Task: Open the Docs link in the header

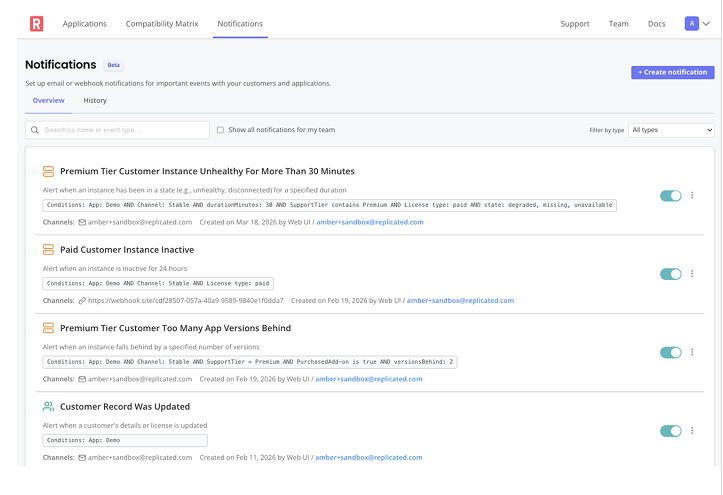Action: tap(656, 23)
